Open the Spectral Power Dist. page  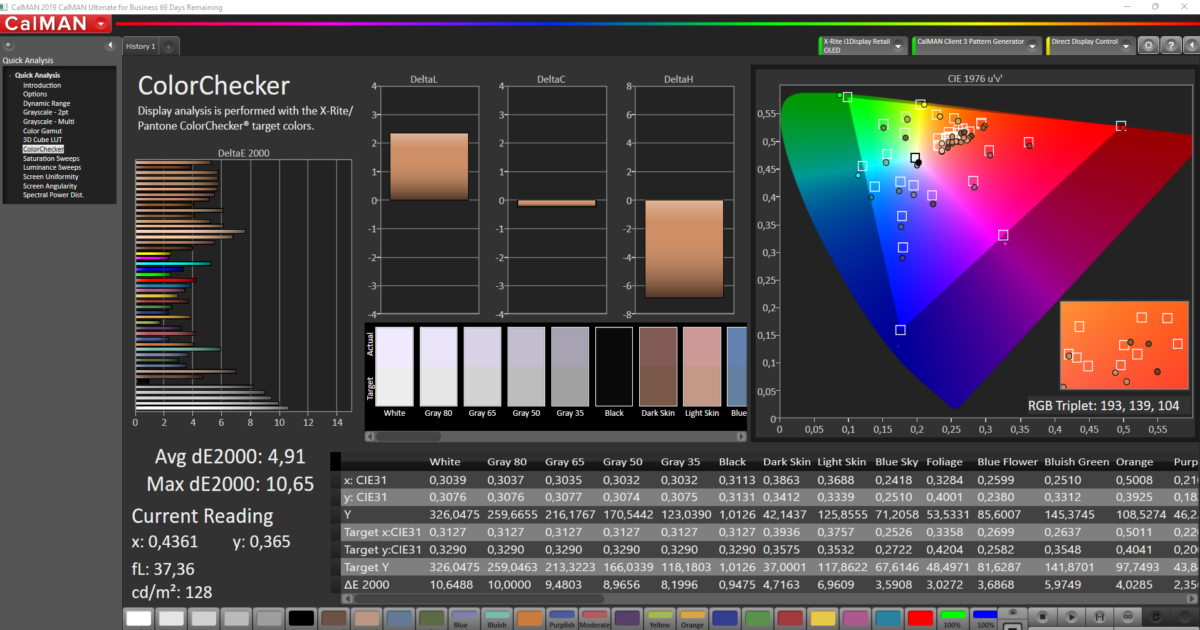pyautogui.click(x=52, y=194)
